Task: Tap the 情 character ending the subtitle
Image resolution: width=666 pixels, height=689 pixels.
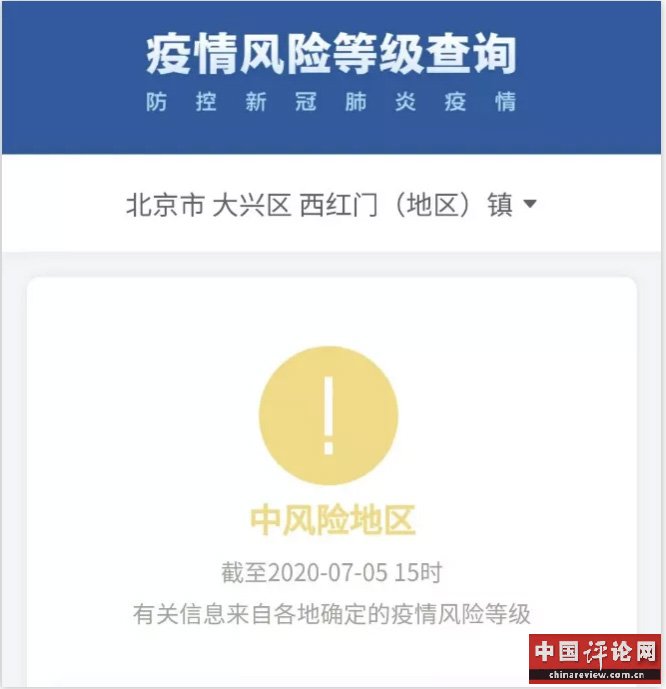Action: [505, 102]
